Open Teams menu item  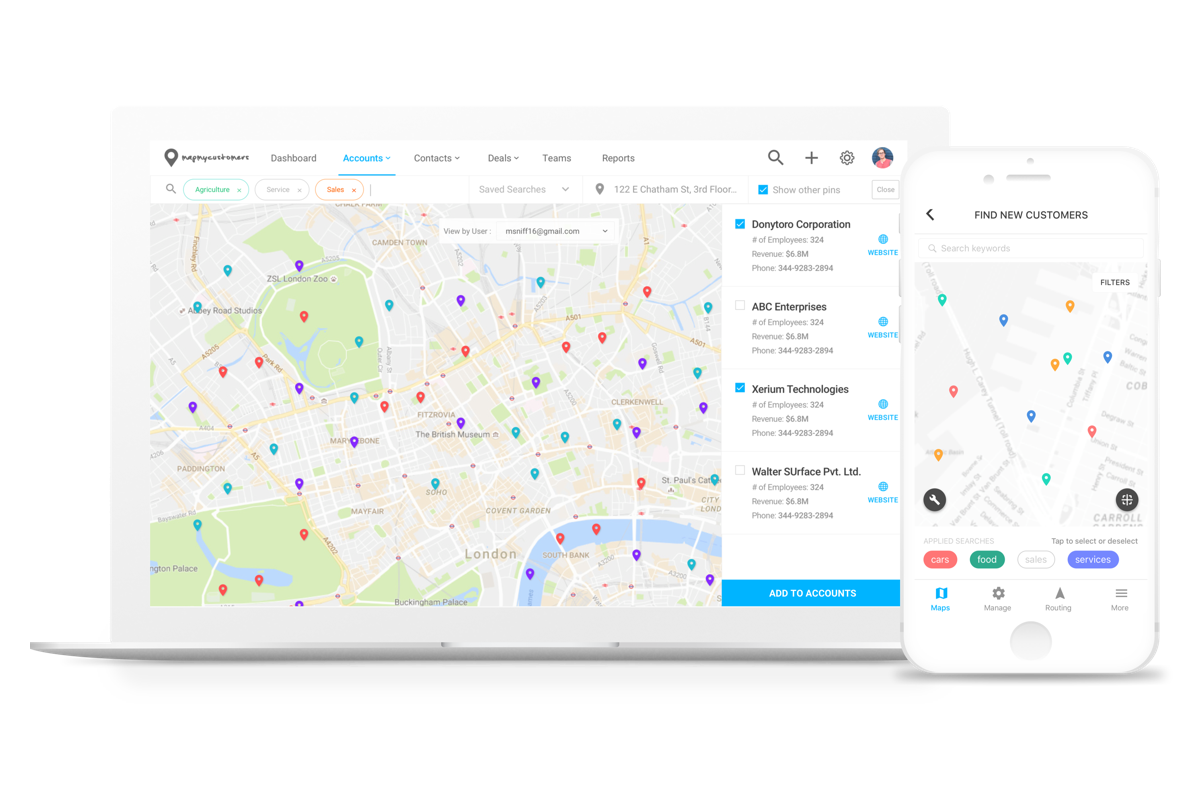557,158
